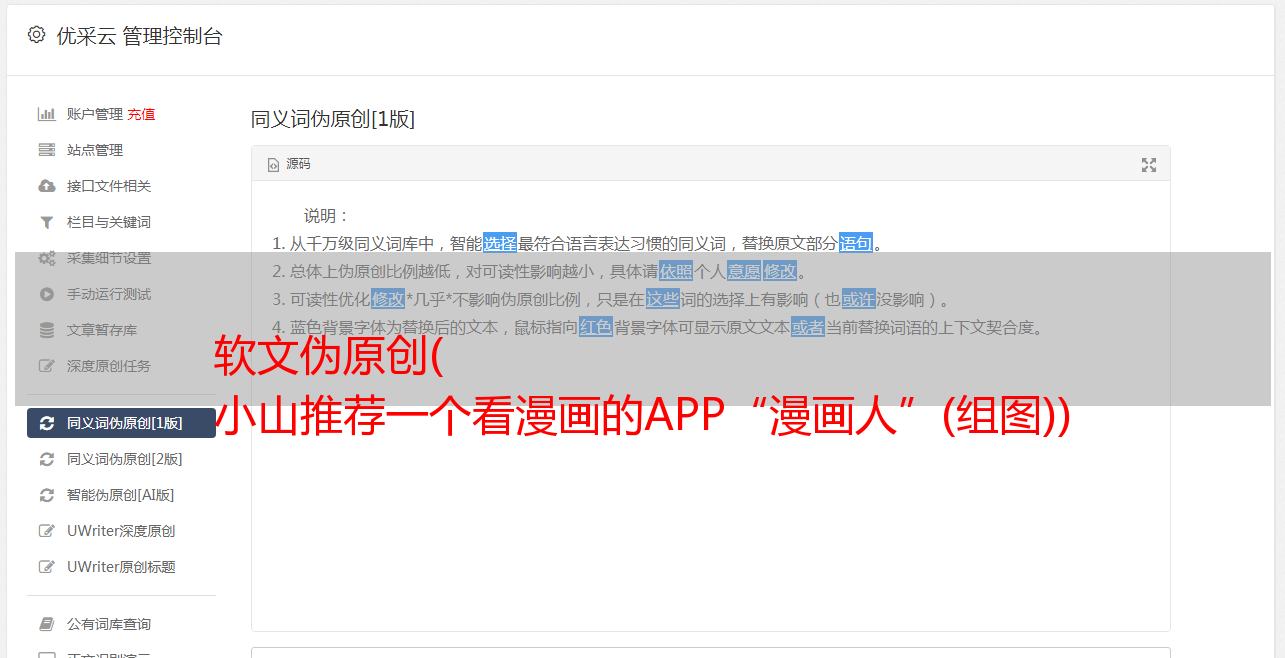Click the database icon for 文章暂存库

[46, 330]
